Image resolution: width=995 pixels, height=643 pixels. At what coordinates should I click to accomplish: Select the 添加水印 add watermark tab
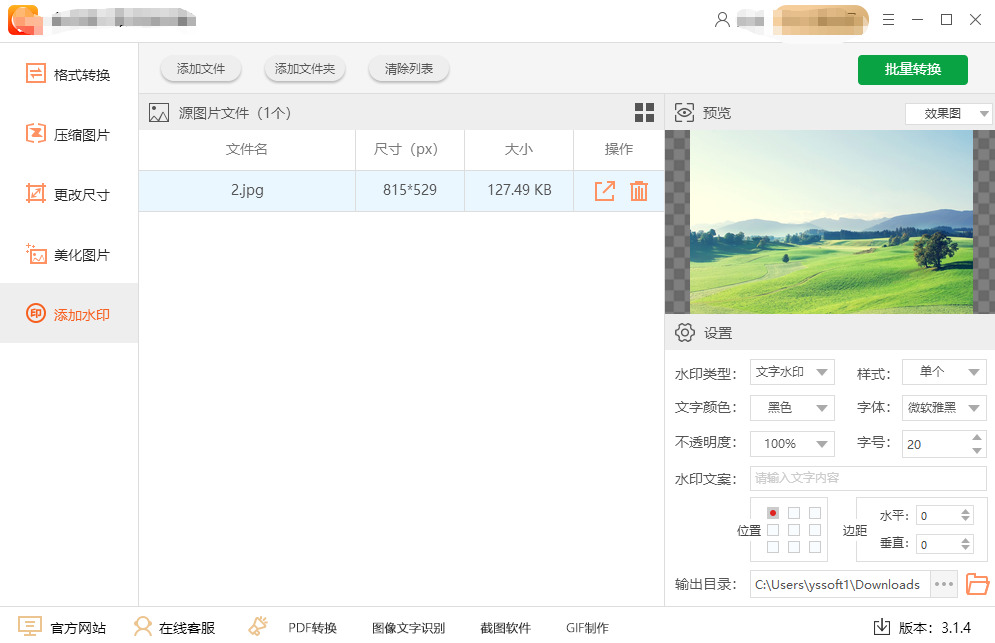pyautogui.click(x=69, y=314)
